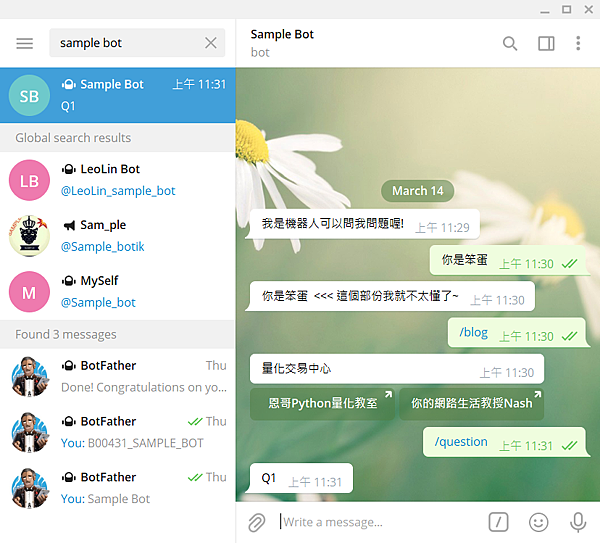Minimize the Telegram window

[x=545, y=10]
